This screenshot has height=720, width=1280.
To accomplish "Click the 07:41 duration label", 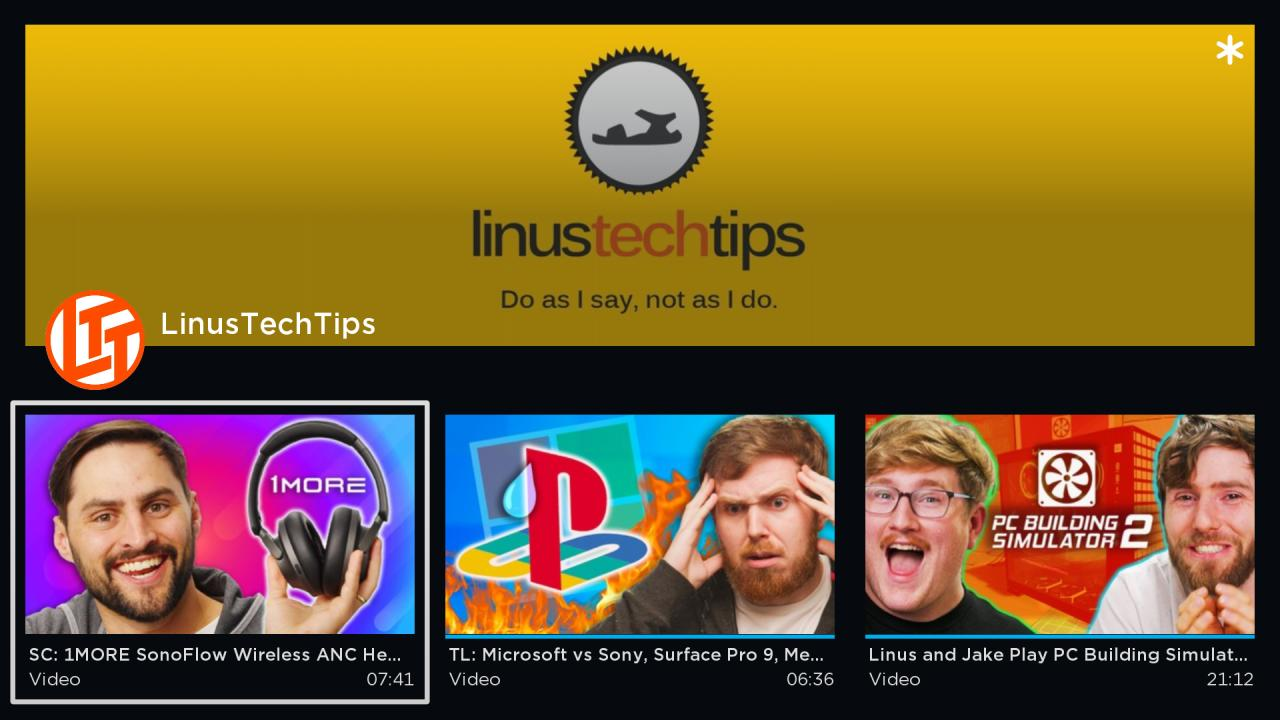I will point(390,679).
